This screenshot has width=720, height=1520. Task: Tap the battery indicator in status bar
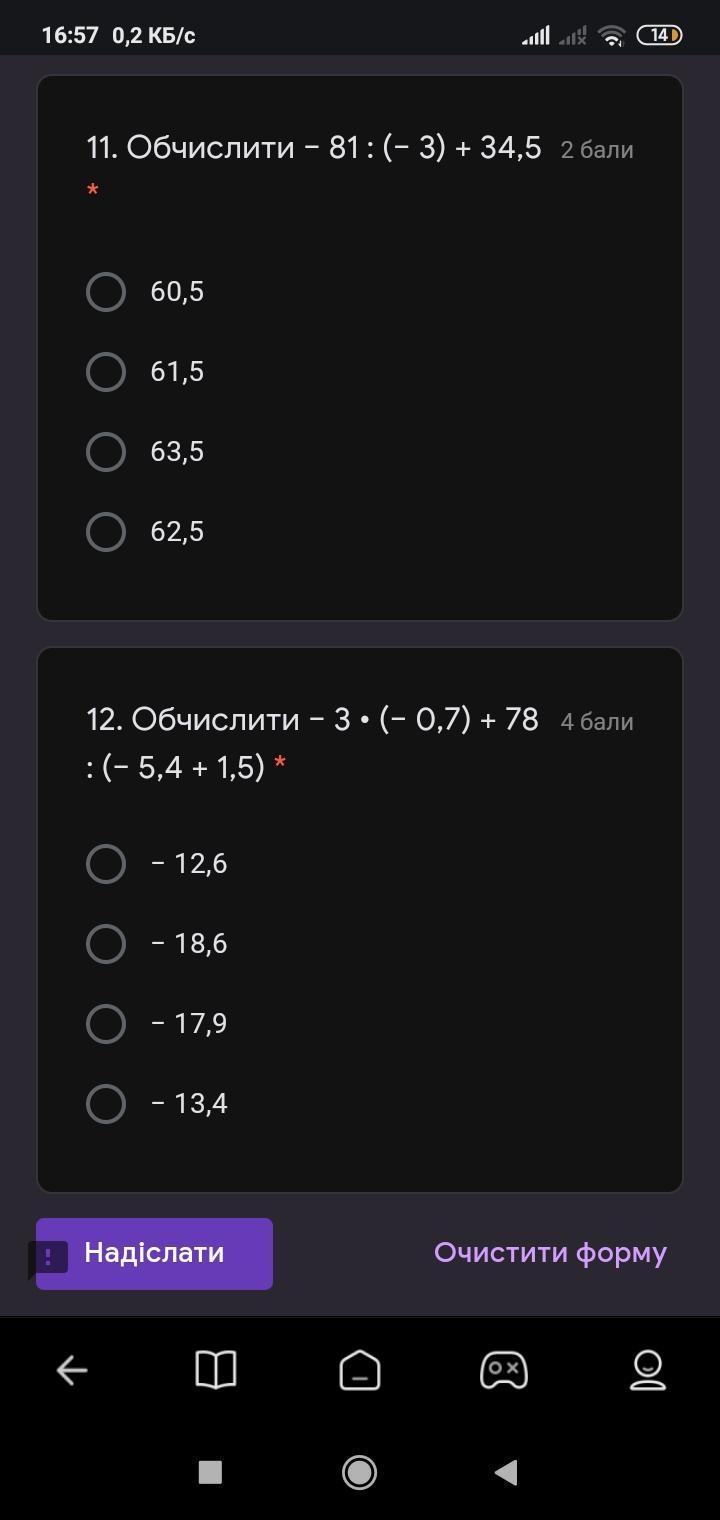(x=659, y=35)
